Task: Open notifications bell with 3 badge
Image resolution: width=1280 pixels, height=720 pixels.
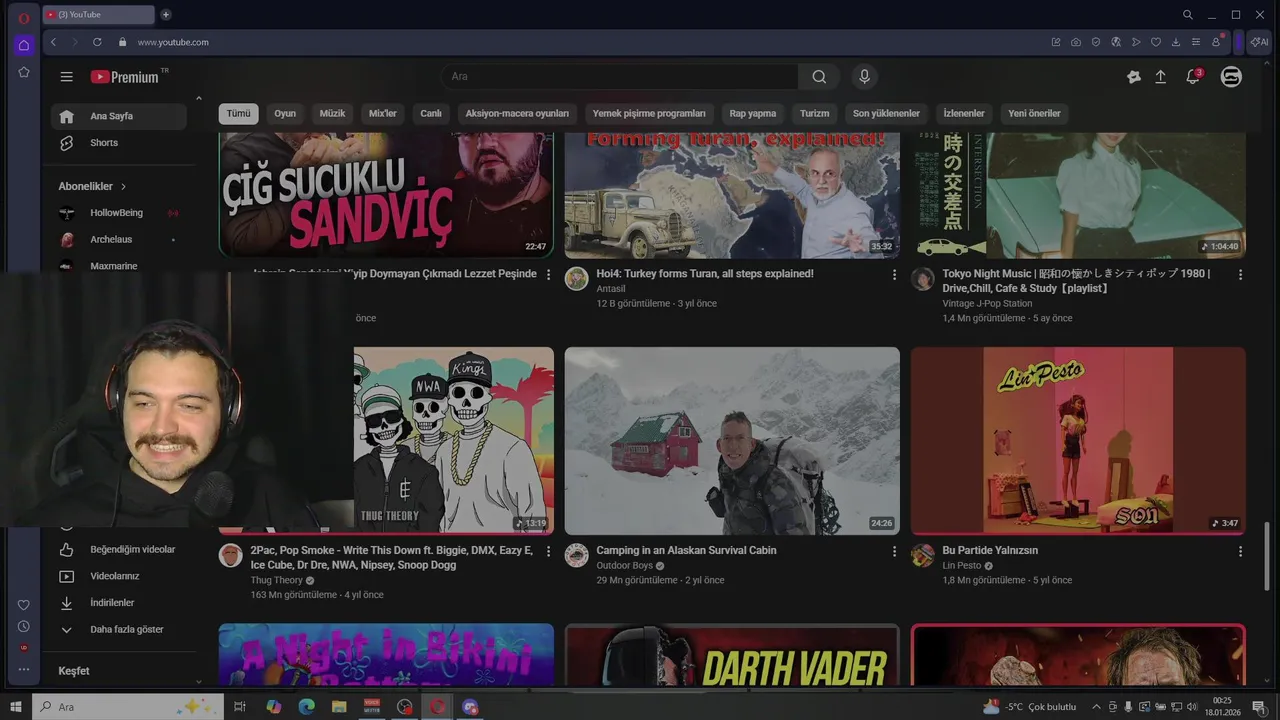Action: tap(1193, 77)
